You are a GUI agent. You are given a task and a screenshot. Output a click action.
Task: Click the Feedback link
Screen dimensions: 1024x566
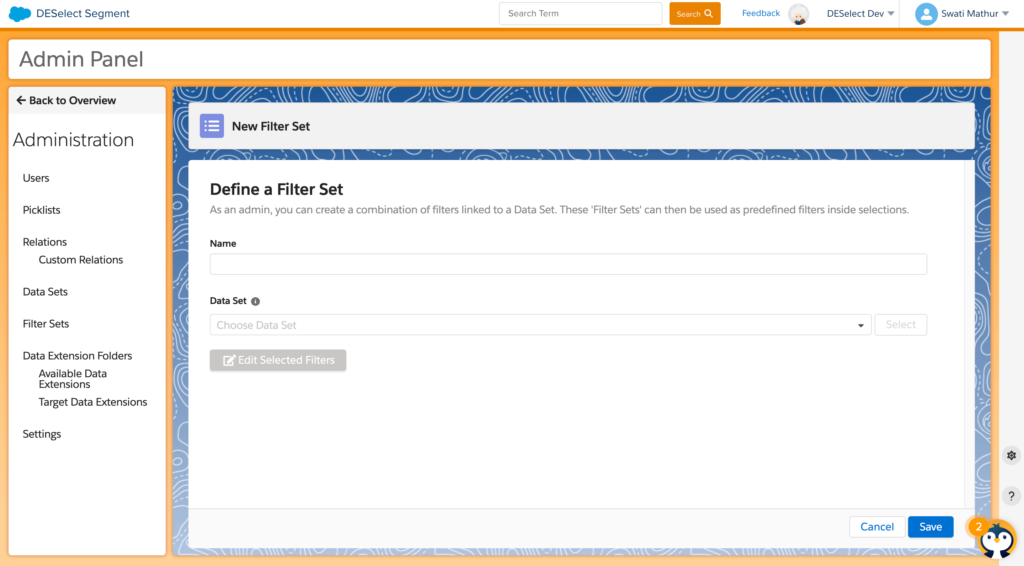point(760,13)
